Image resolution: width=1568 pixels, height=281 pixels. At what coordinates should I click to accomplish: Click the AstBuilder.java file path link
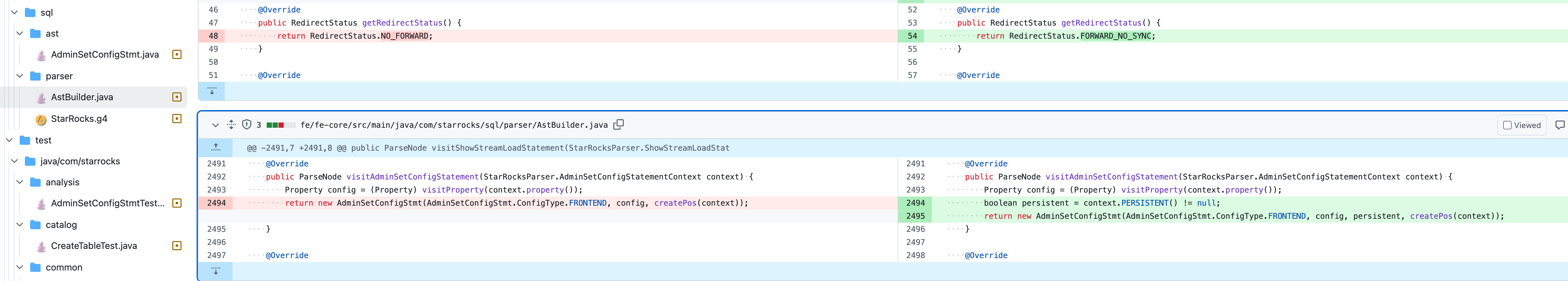pos(453,125)
